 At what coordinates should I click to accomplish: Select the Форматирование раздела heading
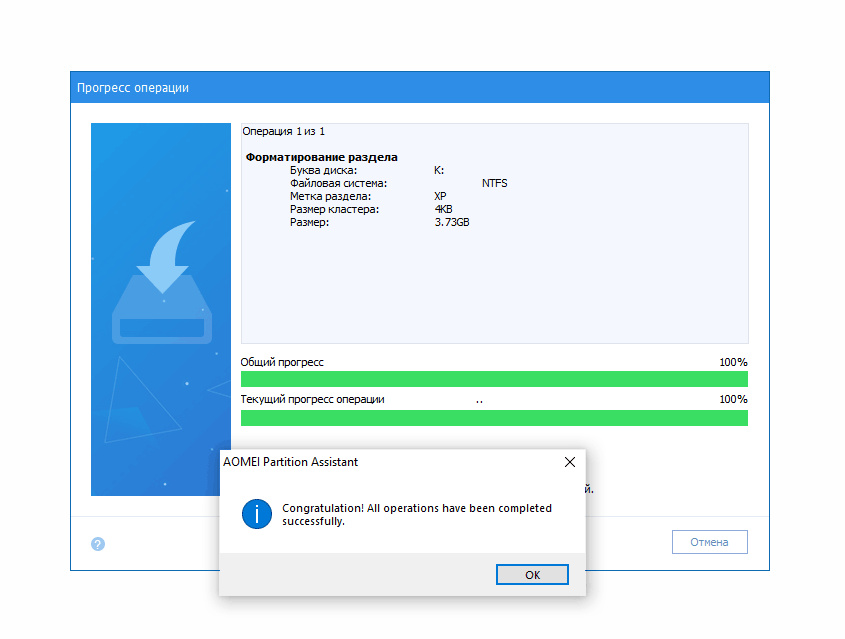click(321, 157)
